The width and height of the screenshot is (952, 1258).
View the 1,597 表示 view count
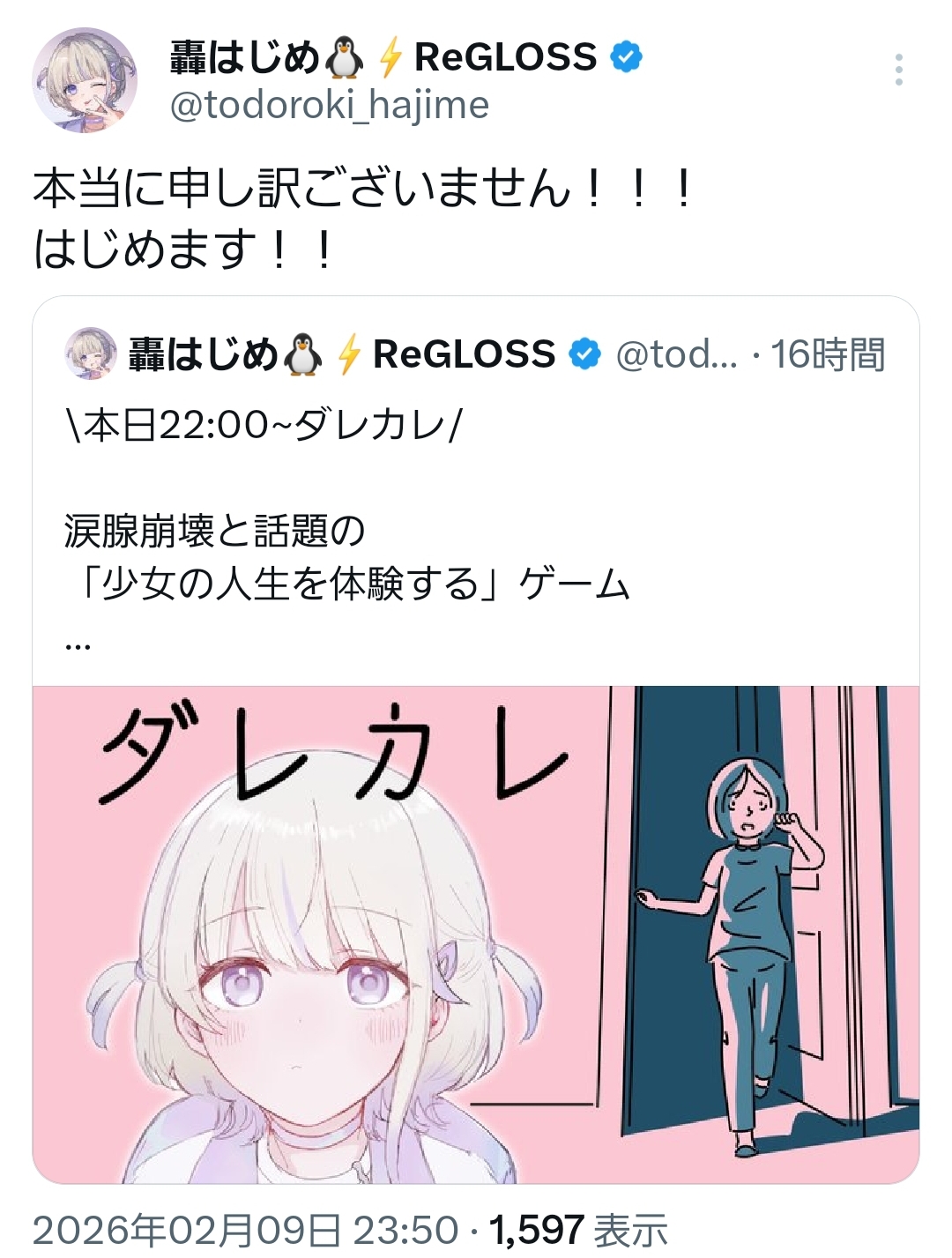(x=578, y=1230)
